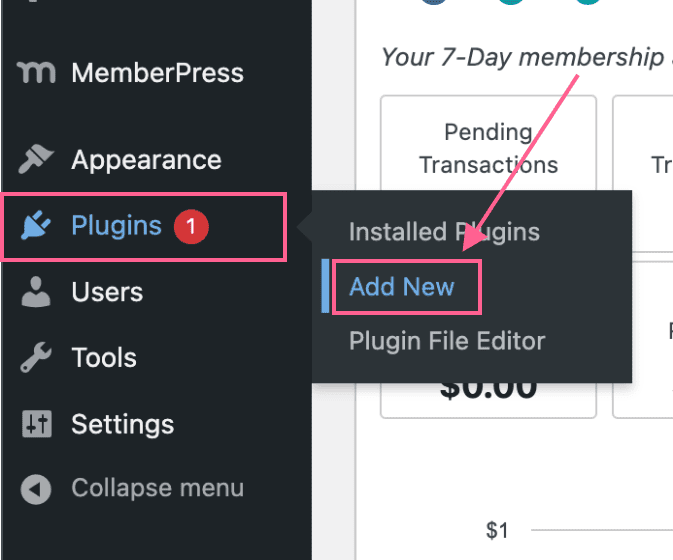673x560 pixels.
Task: Click the Appearance paintbrush icon
Action: [36, 159]
